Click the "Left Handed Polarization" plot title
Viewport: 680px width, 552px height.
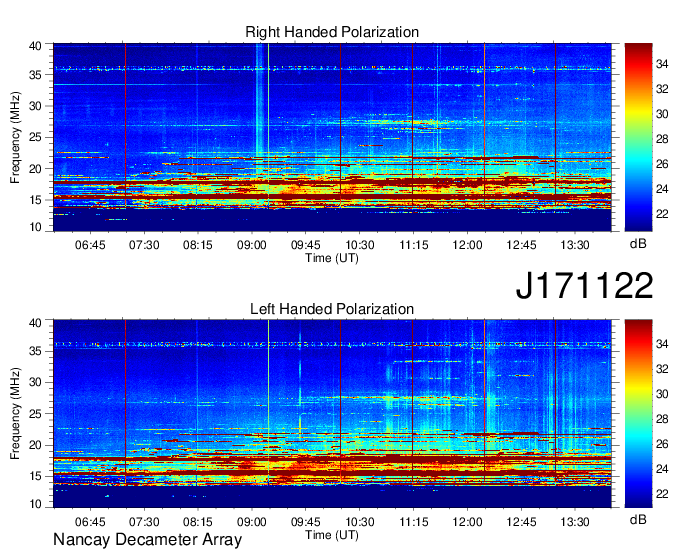332,309
